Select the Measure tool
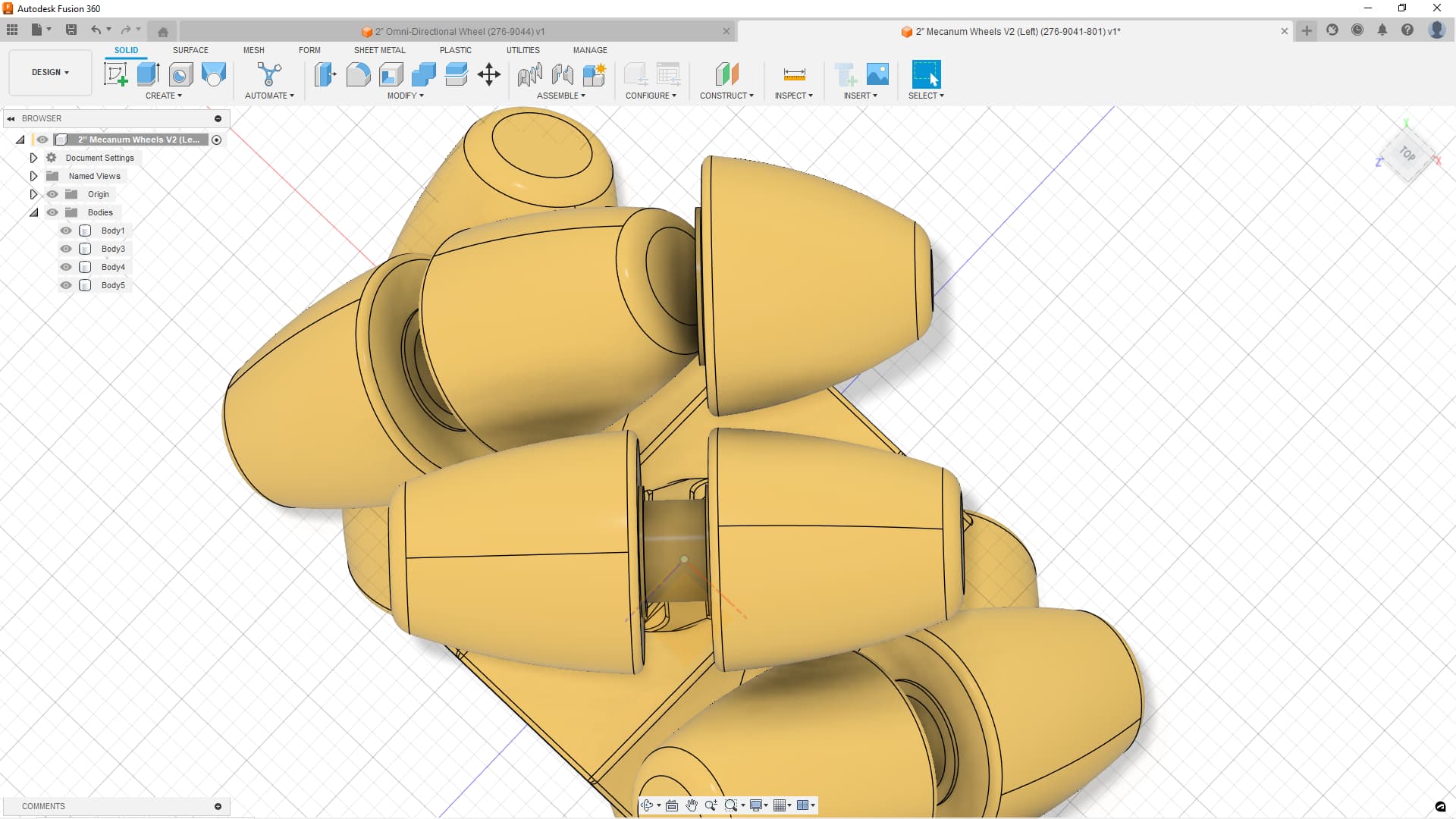The width and height of the screenshot is (1456, 819). point(794,74)
